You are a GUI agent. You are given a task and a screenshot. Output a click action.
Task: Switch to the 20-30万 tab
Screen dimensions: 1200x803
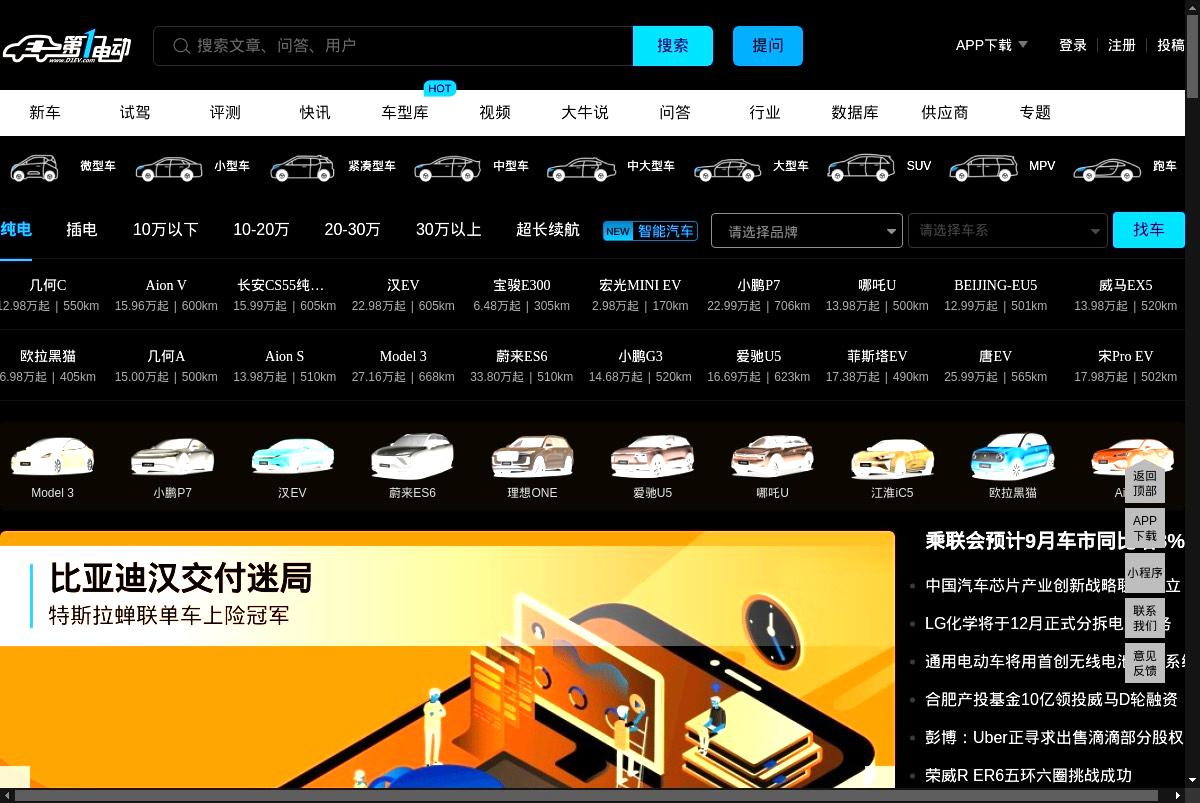pos(352,230)
